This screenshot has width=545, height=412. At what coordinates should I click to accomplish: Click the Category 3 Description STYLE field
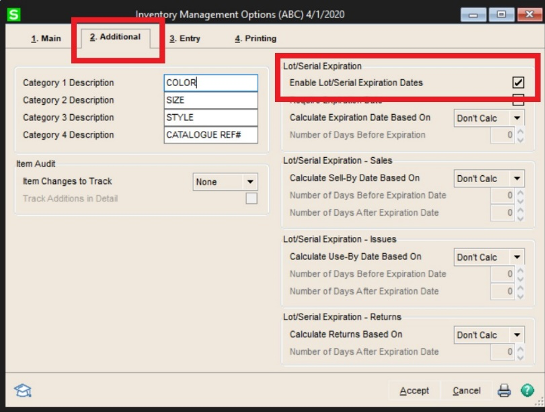211,118
